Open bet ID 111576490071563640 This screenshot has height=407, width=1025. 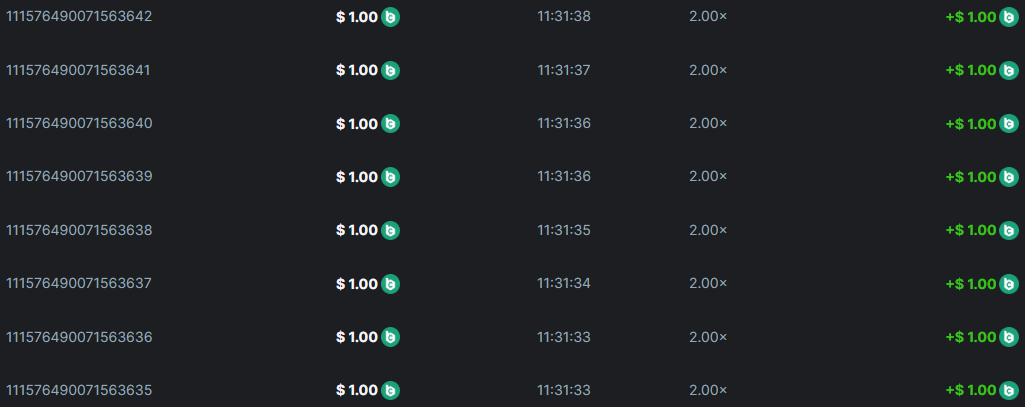(x=79, y=123)
